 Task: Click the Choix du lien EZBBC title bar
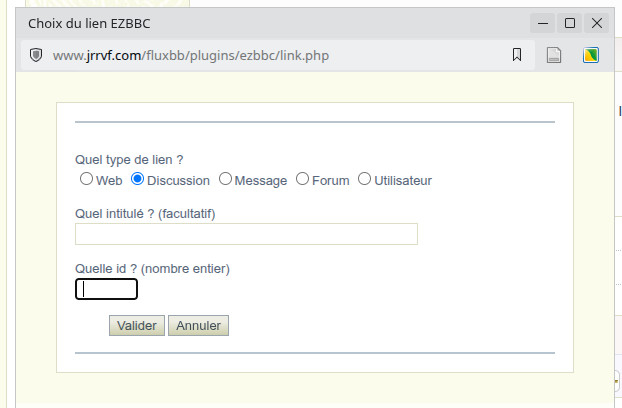[278, 23]
